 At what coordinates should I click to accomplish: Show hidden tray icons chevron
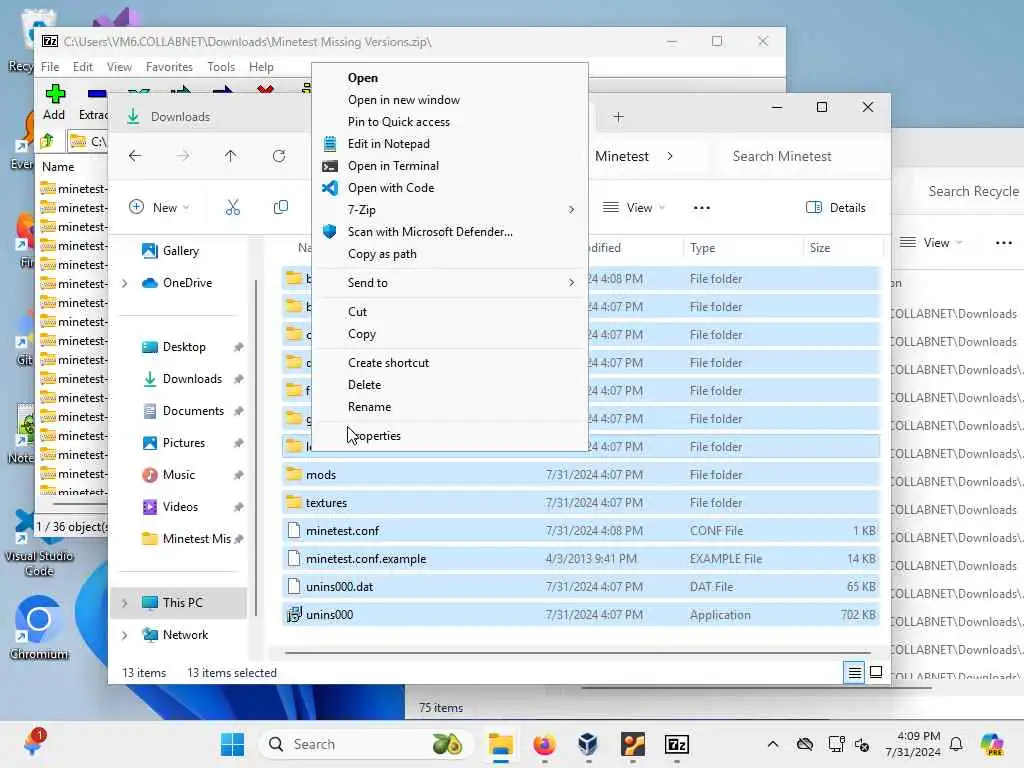pos(773,744)
